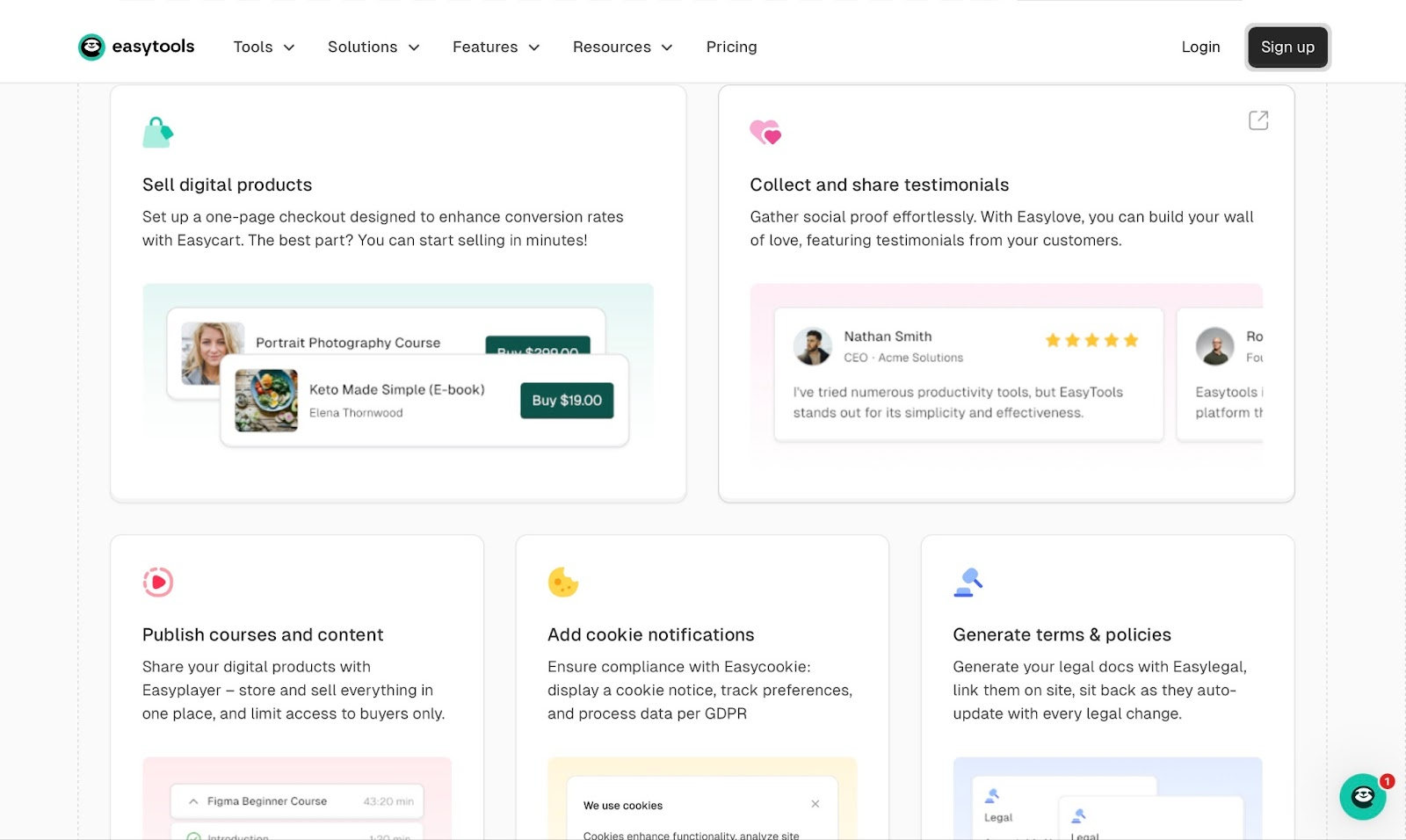Open the Tools dropdown menu
The height and width of the screenshot is (840, 1406).
[264, 47]
